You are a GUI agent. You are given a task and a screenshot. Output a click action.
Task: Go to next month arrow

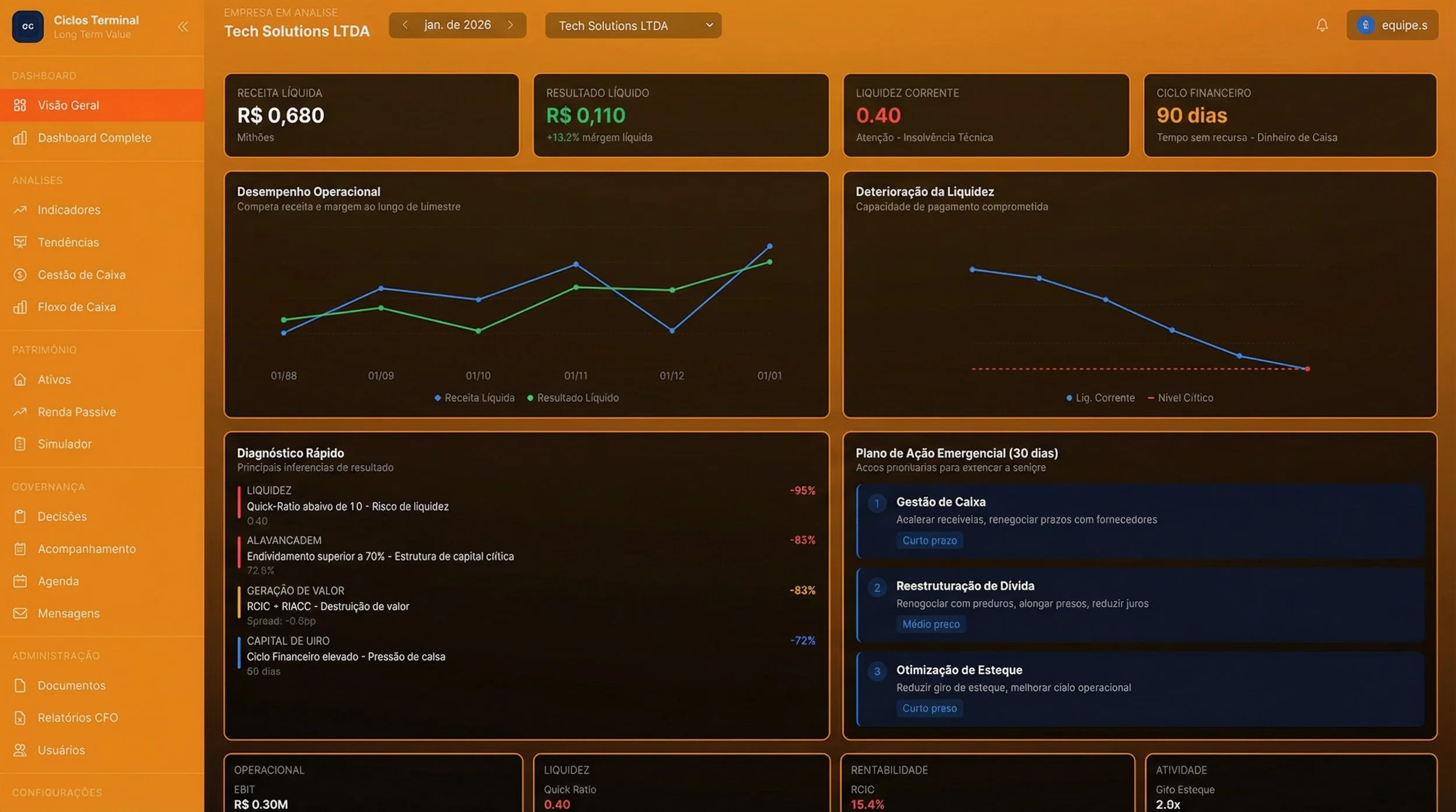point(510,25)
